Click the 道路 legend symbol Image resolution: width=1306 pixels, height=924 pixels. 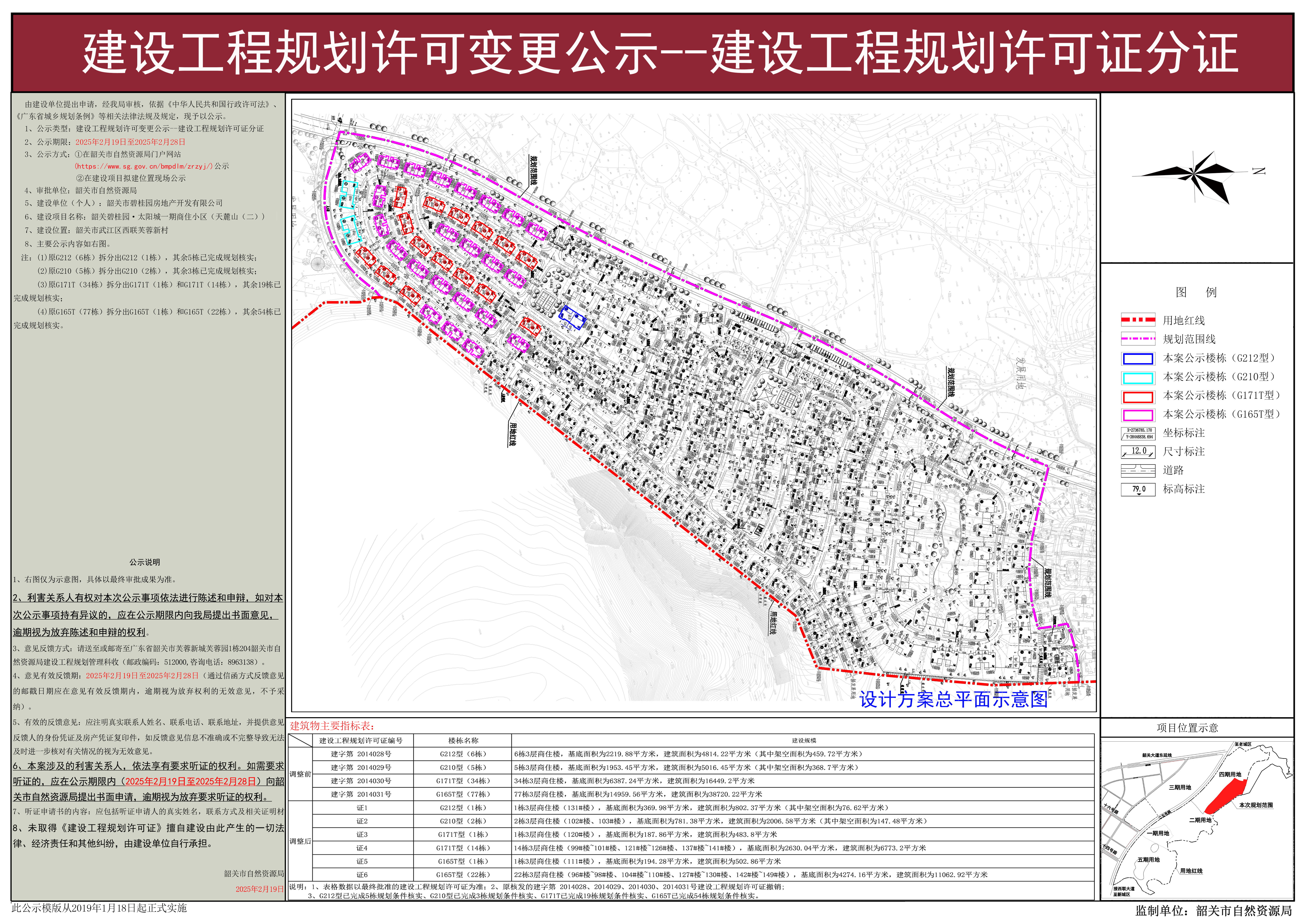1138,471
